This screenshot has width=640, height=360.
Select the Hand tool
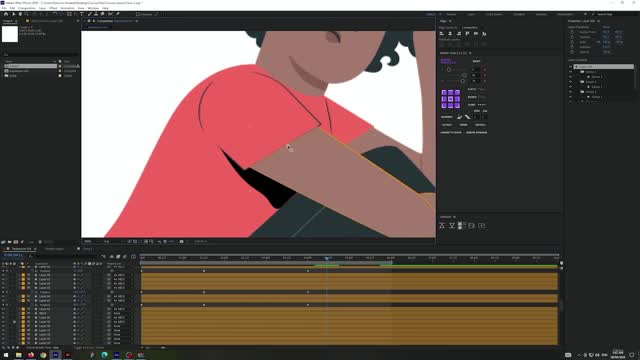[20, 14]
